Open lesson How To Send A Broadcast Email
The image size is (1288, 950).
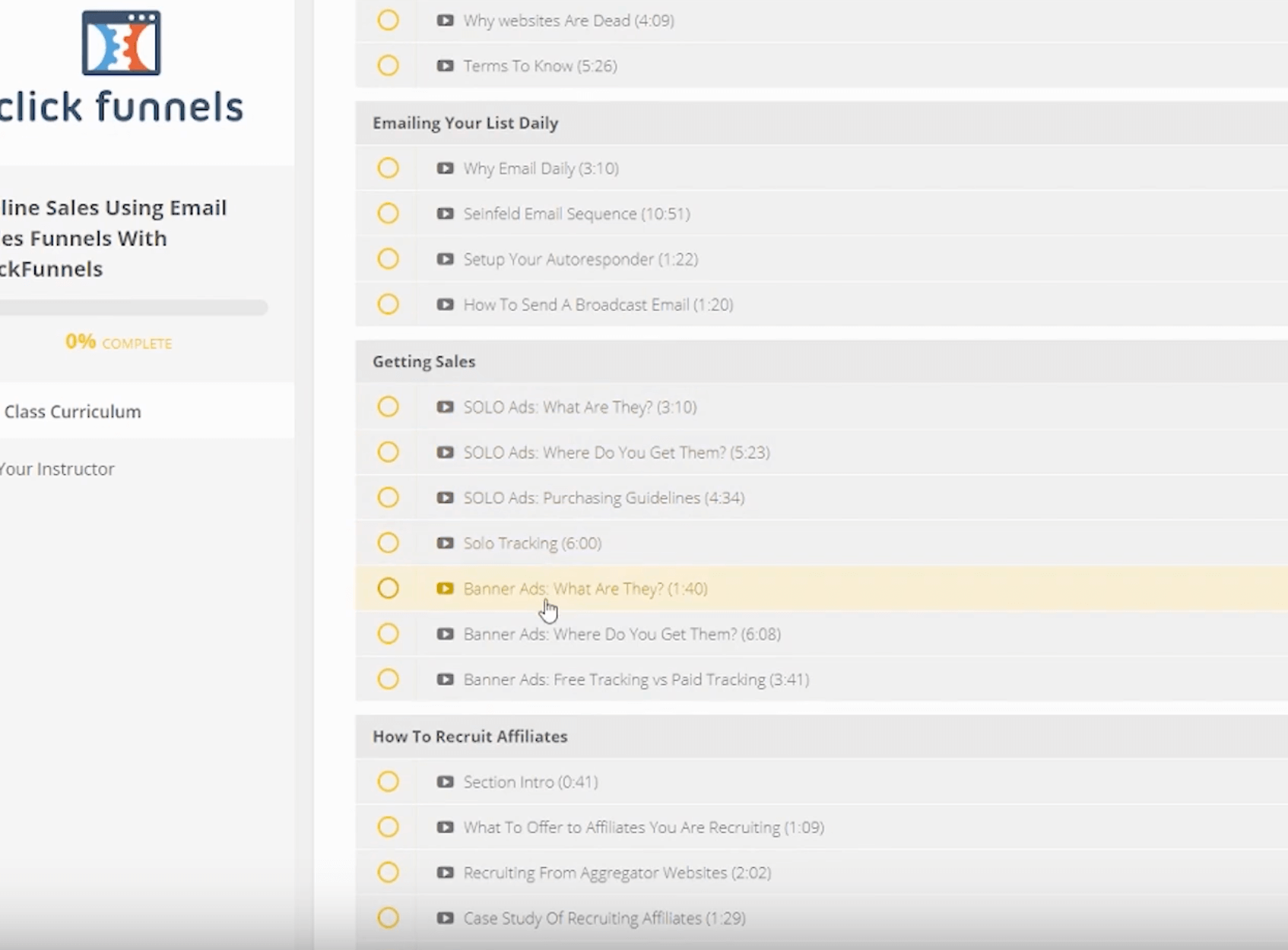point(598,305)
